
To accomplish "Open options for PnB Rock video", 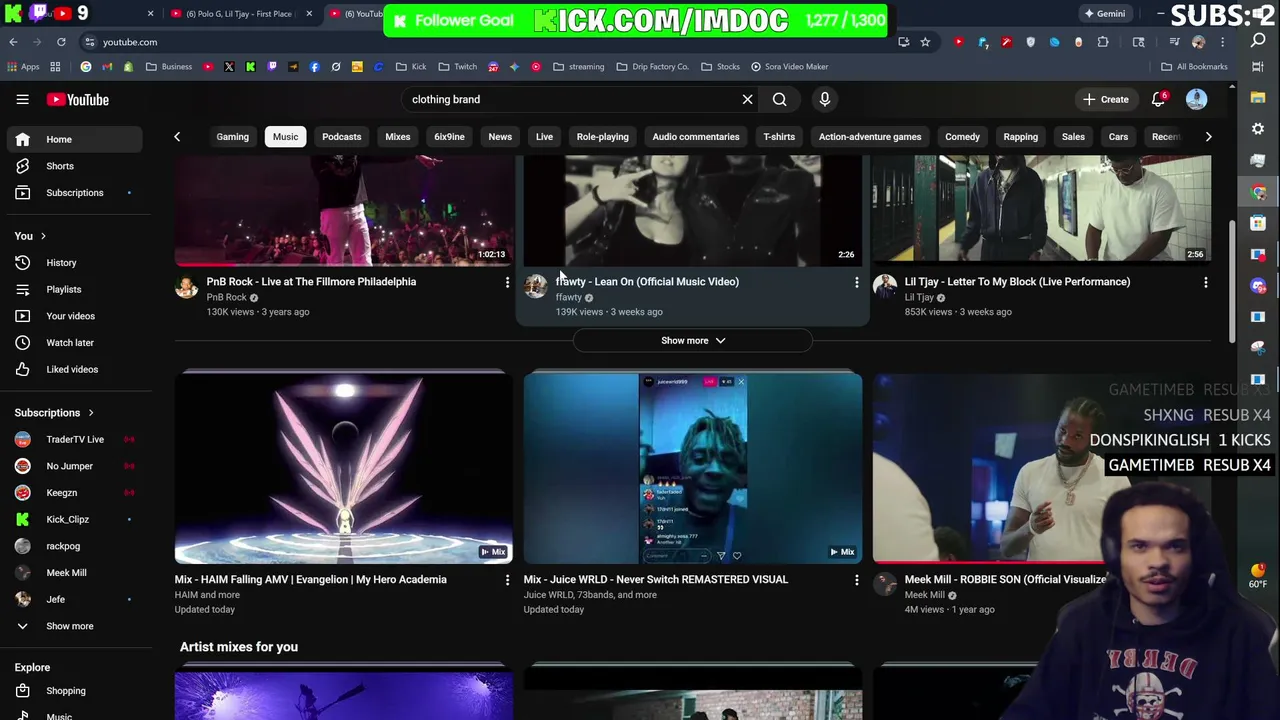I will coord(507,283).
